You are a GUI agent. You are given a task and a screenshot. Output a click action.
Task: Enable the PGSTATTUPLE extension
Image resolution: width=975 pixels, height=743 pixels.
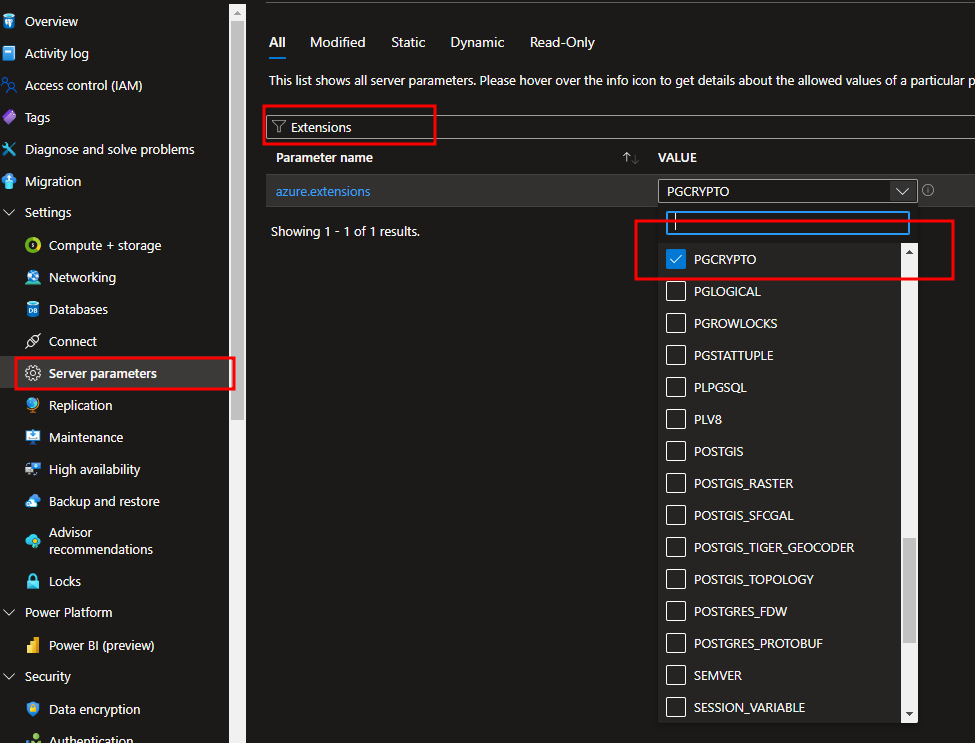676,355
